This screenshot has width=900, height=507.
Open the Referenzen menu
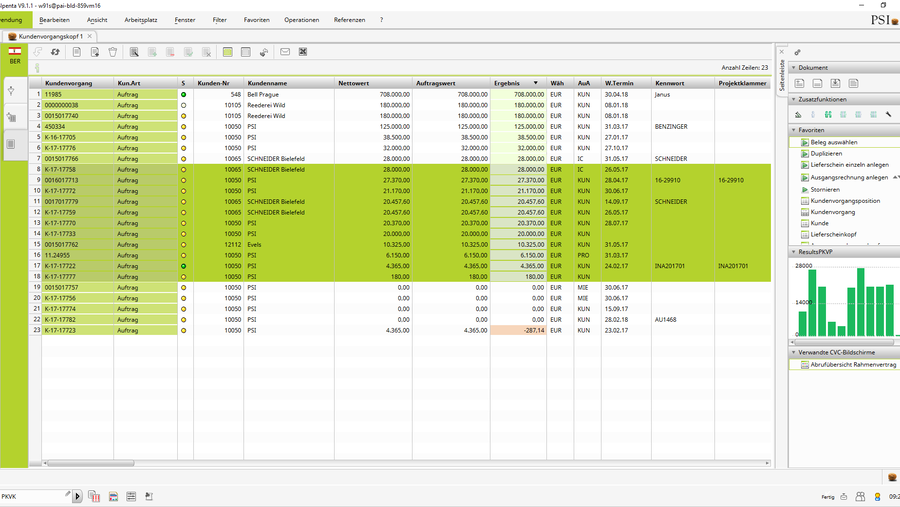[x=350, y=20]
